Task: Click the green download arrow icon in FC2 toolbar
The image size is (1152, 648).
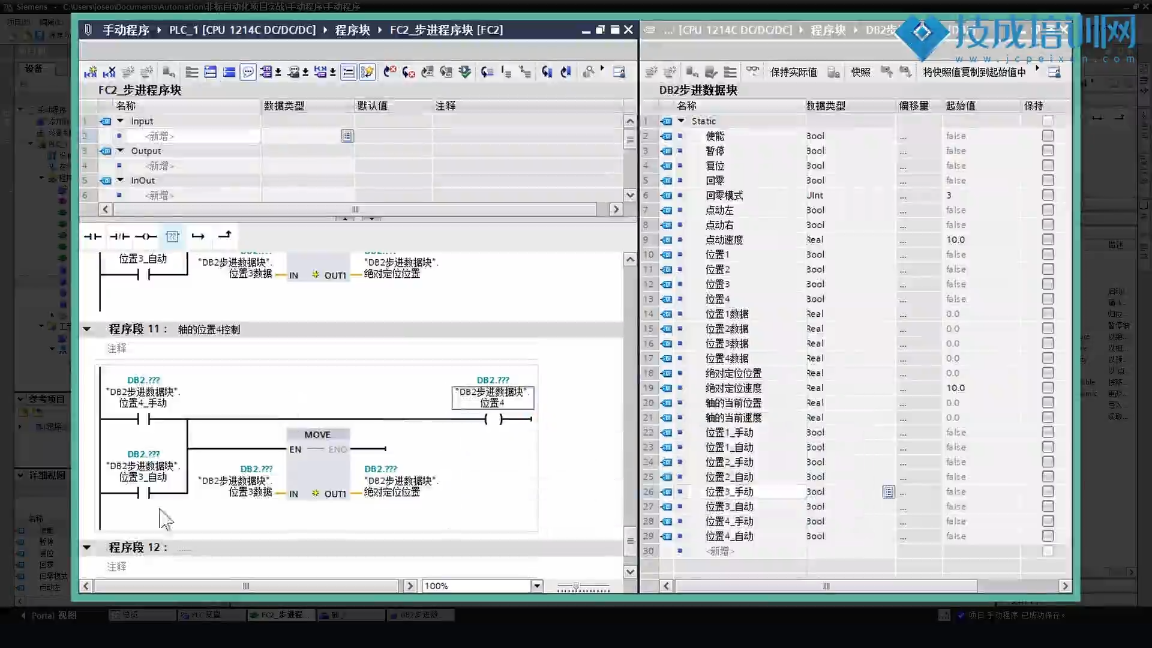Action: (x=465, y=72)
